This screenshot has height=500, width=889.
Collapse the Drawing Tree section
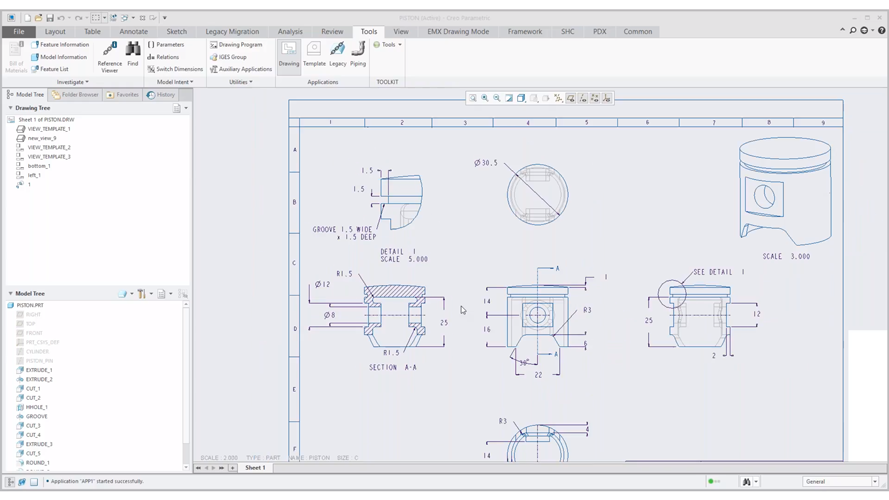(x=11, y=108)
